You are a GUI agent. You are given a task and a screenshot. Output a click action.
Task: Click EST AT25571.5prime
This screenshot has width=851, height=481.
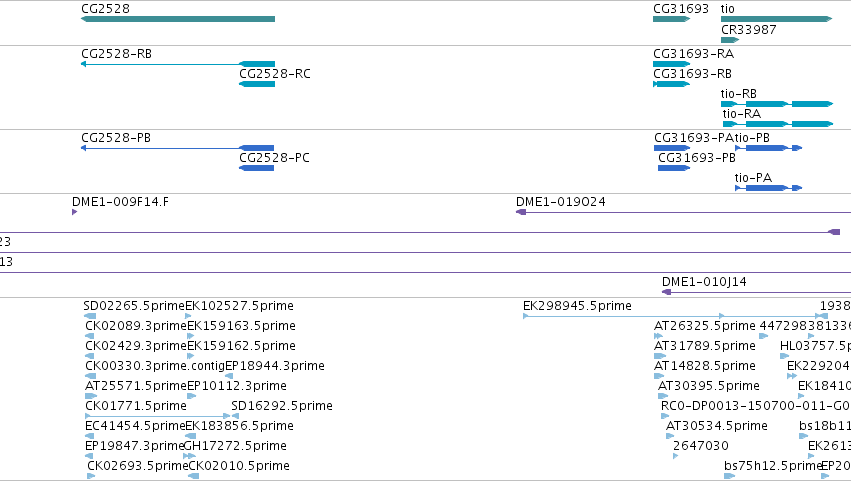tap(136, 386)
